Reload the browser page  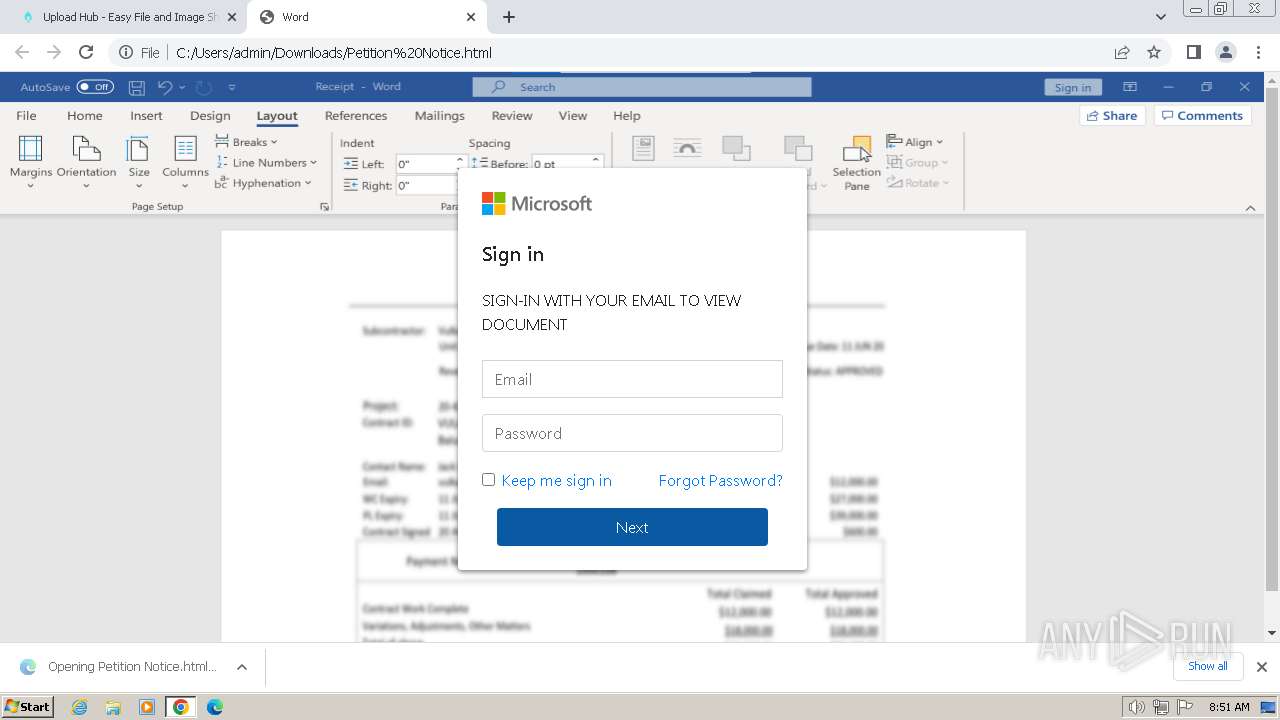point(86,52)
